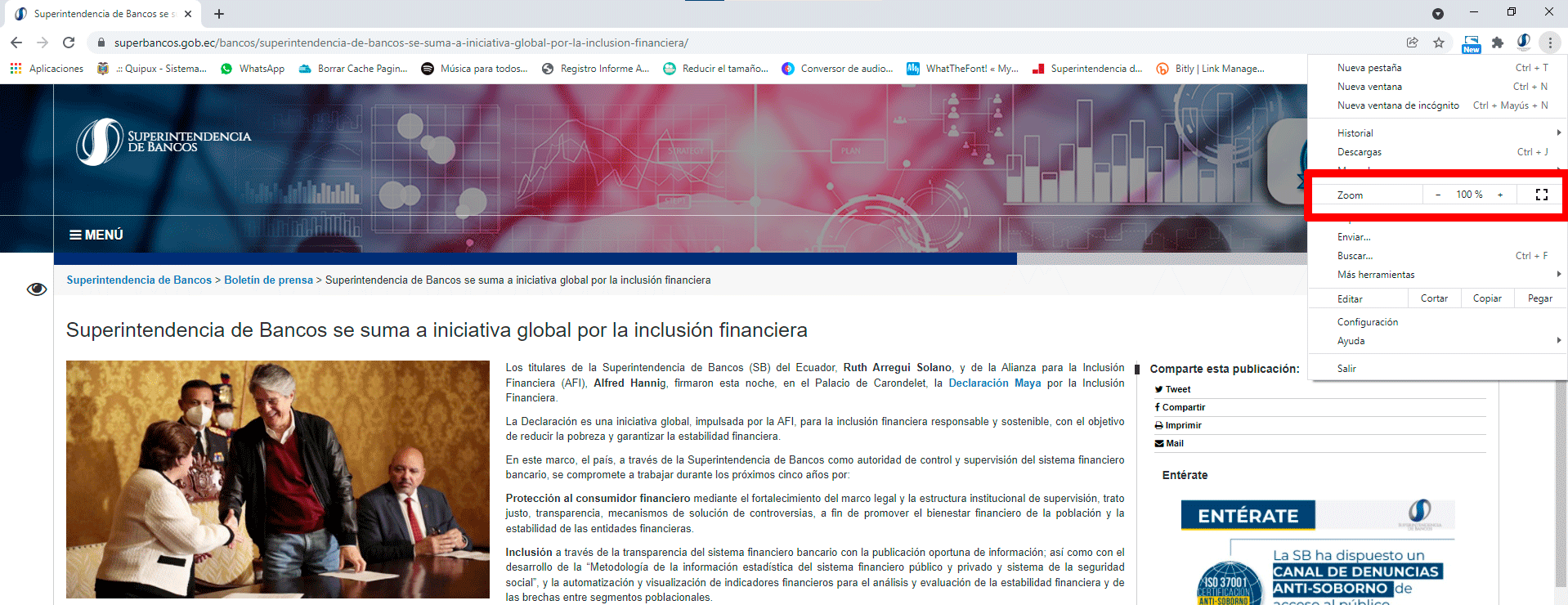
Task: Go back using the browser back arrow
Action: point(16,43)
